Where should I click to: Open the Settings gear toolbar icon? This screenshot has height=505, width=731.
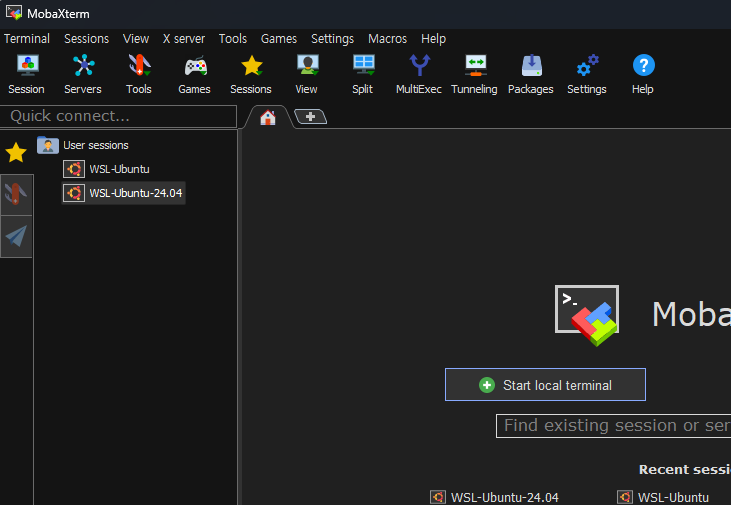coord(586,75)
